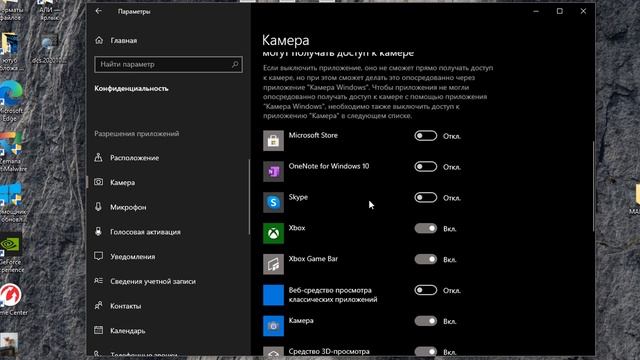Click the Xbox Game Bar label
640x360 pixels.
[x=313, y=259]
